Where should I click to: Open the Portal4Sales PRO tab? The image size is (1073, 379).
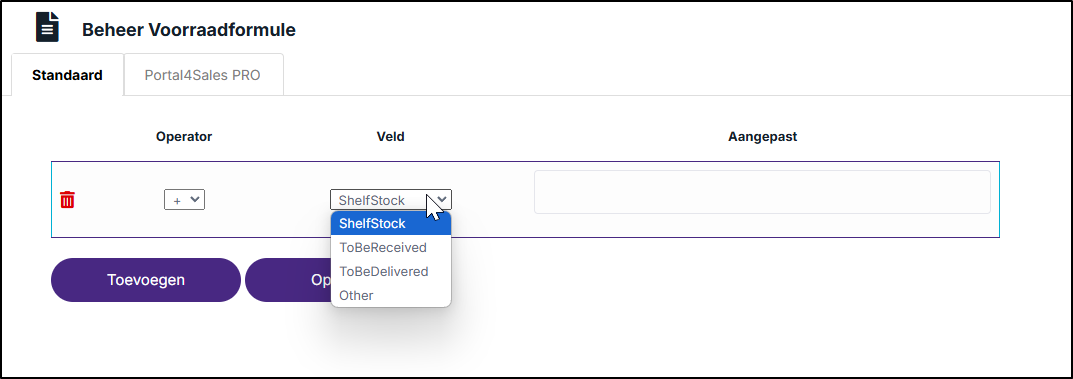click(x=203, y=75)
